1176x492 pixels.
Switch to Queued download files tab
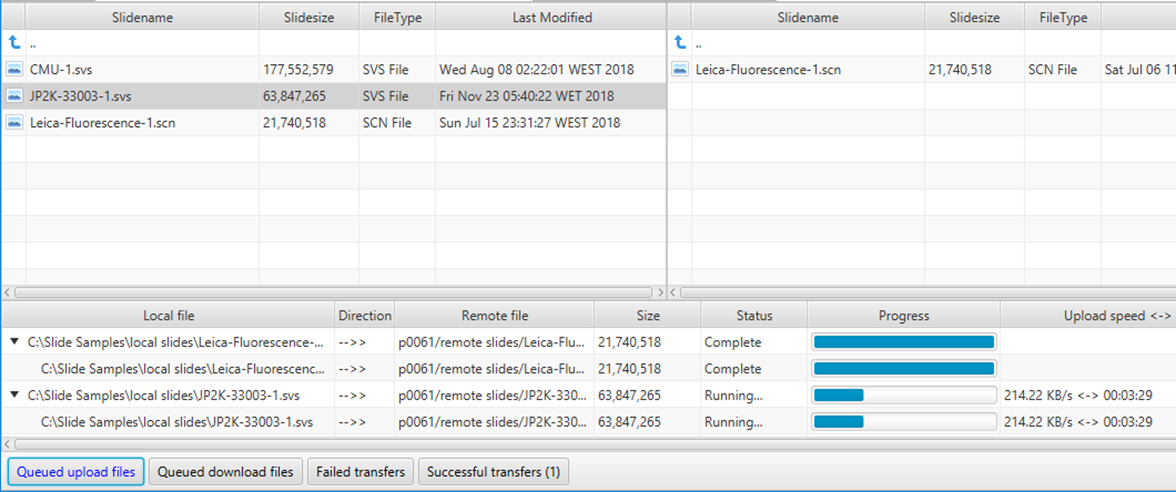tap(225, 471)
